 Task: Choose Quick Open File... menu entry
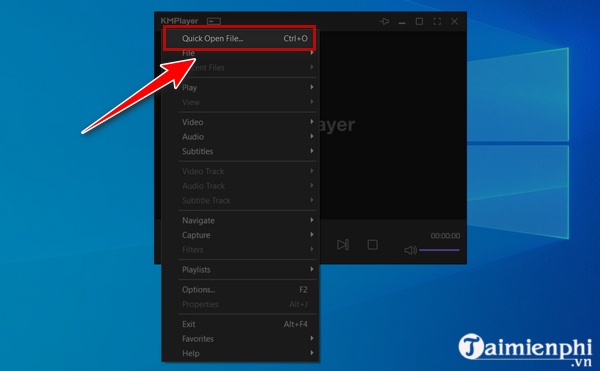(x=240, y=38)
